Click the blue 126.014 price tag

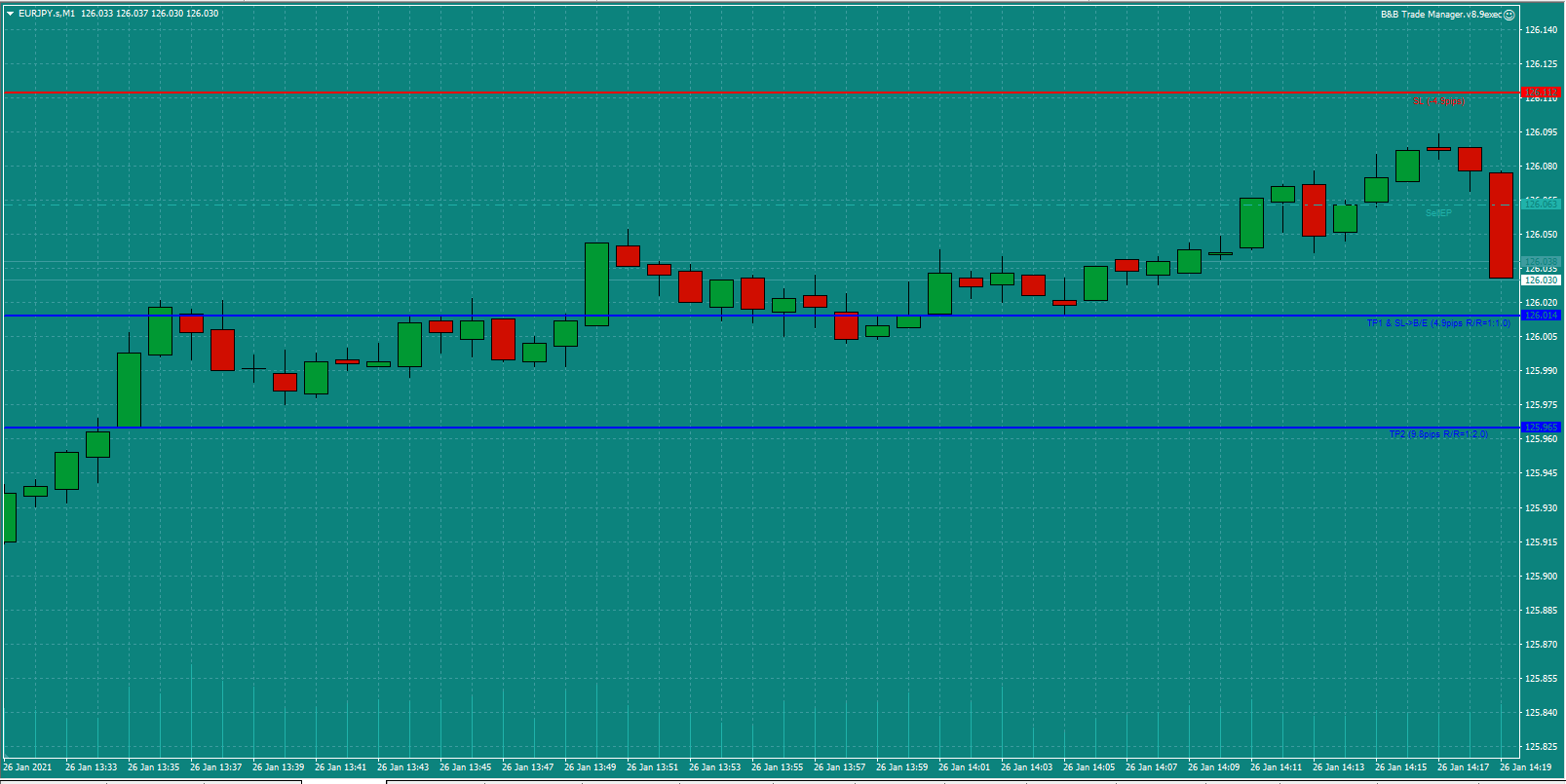click(1541, 316)
